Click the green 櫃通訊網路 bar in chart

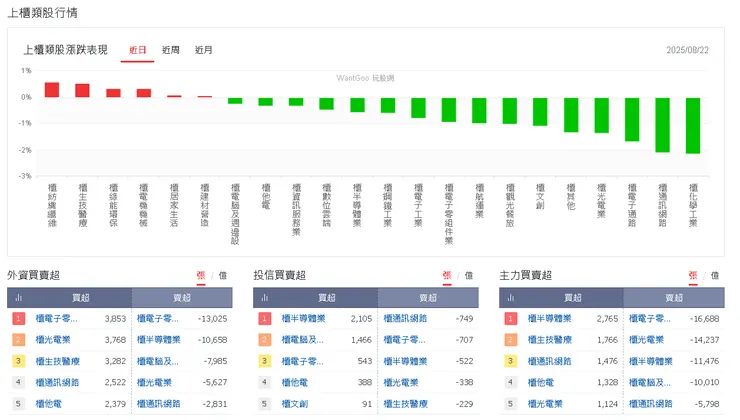(662, 125)
